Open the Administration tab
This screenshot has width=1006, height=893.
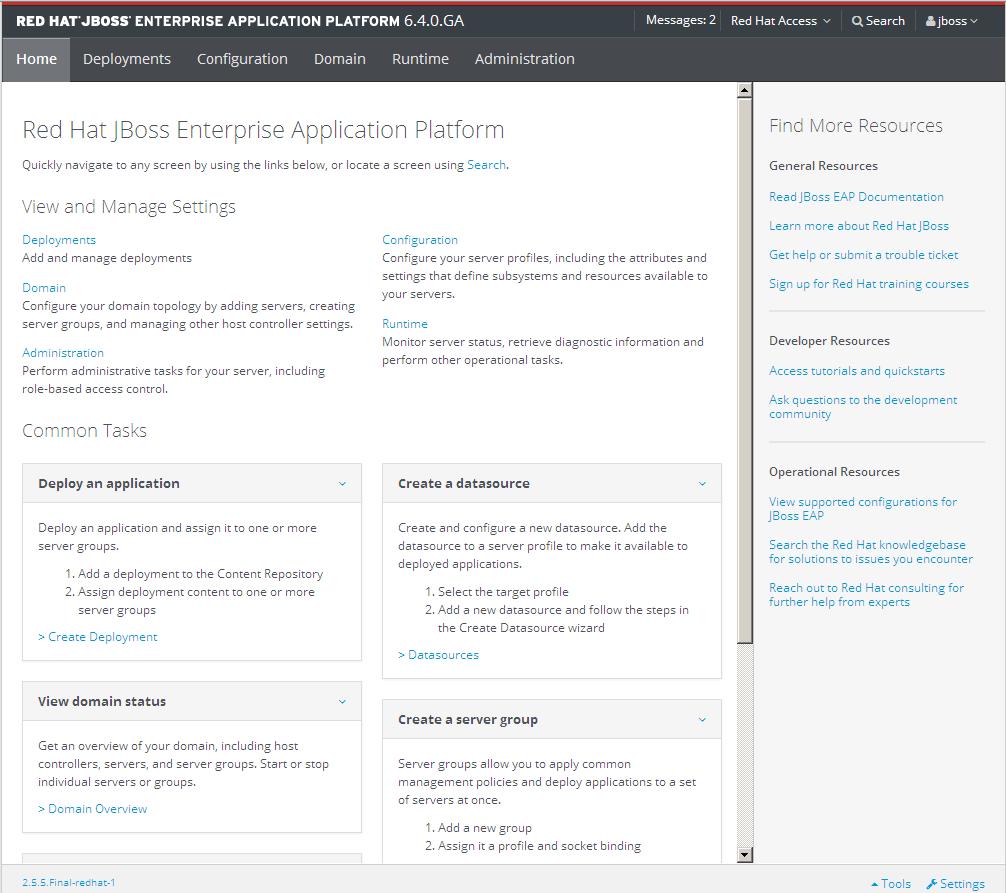click(524, 59)
